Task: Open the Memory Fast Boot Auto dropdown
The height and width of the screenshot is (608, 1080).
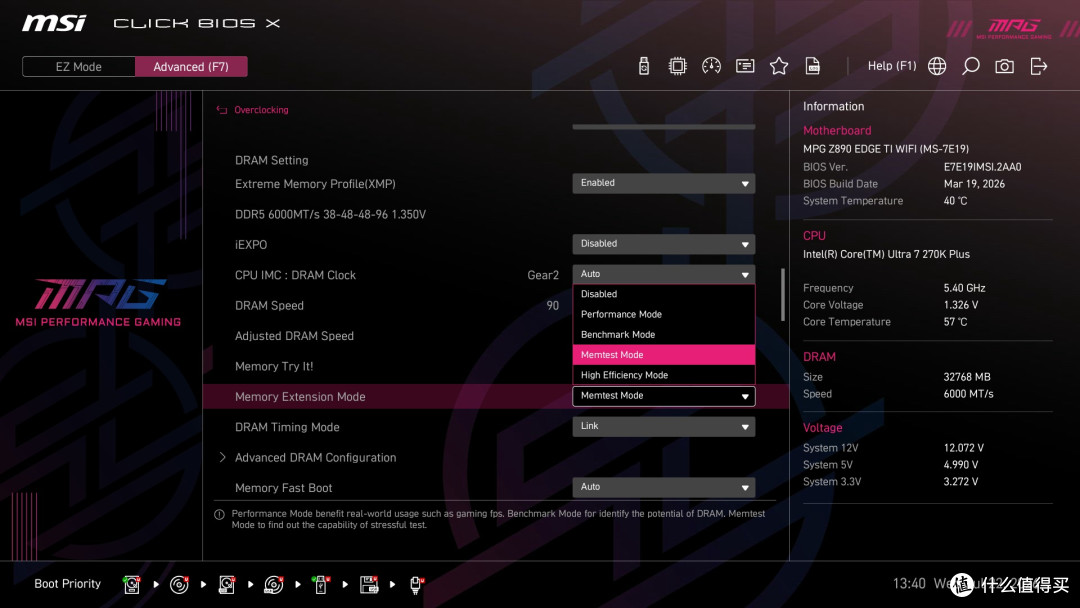Action: 663,487
